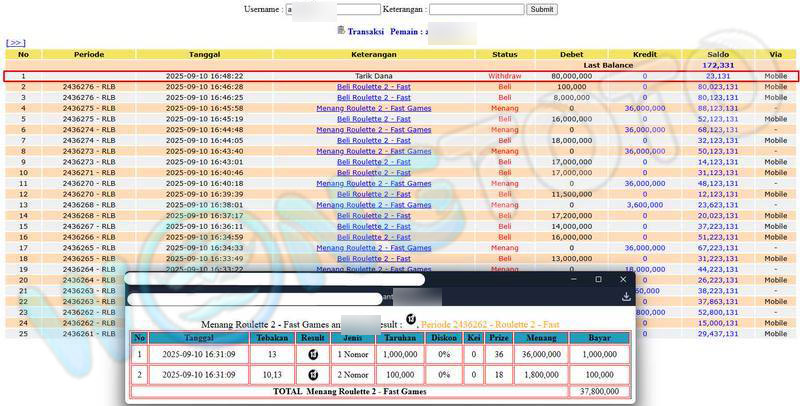Click the Kredit 36,000,000 value in row 4
800x406 pixels.
[645, 108]
